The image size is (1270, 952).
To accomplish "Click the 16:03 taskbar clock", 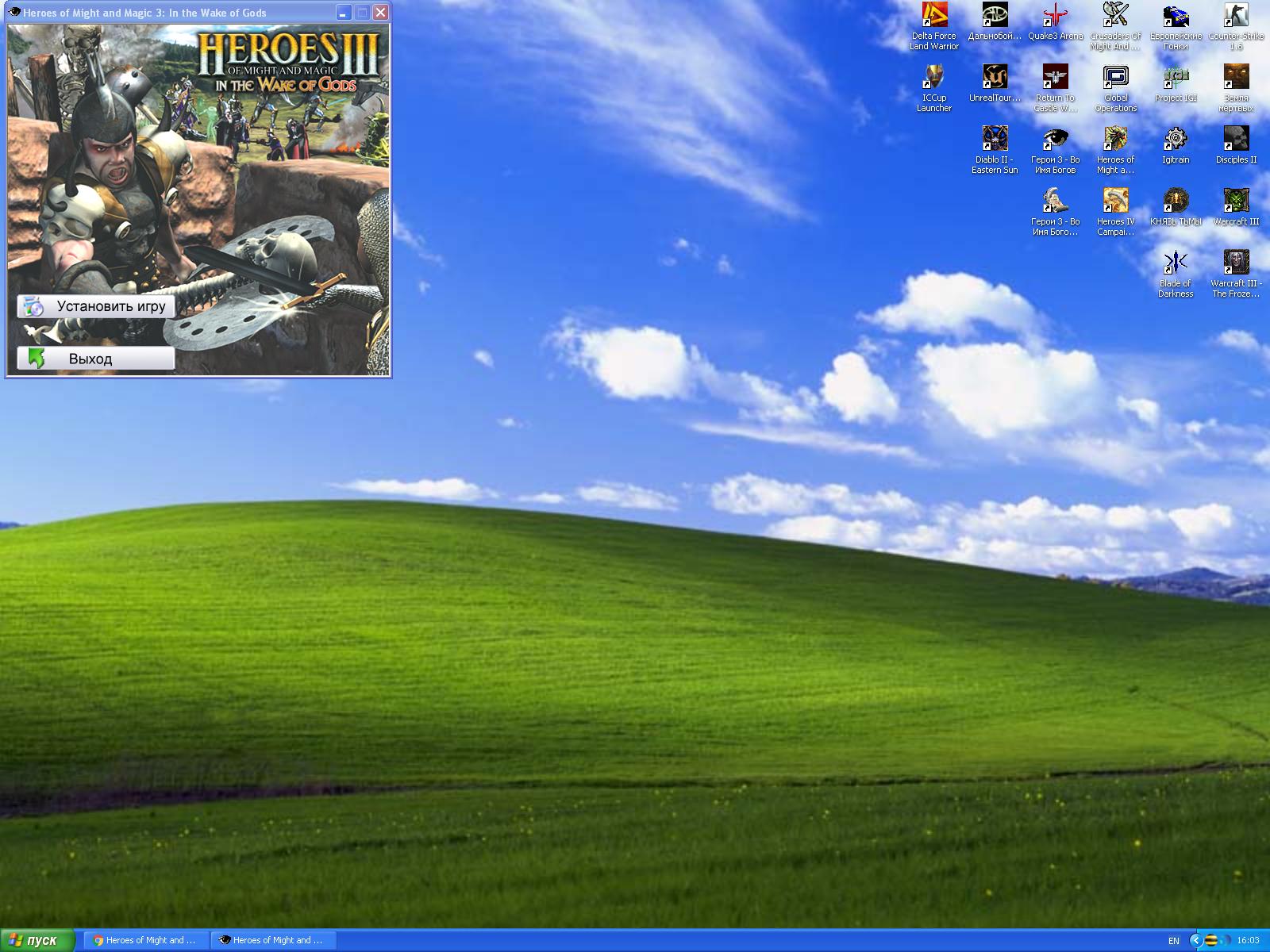I will point(1248,941).
